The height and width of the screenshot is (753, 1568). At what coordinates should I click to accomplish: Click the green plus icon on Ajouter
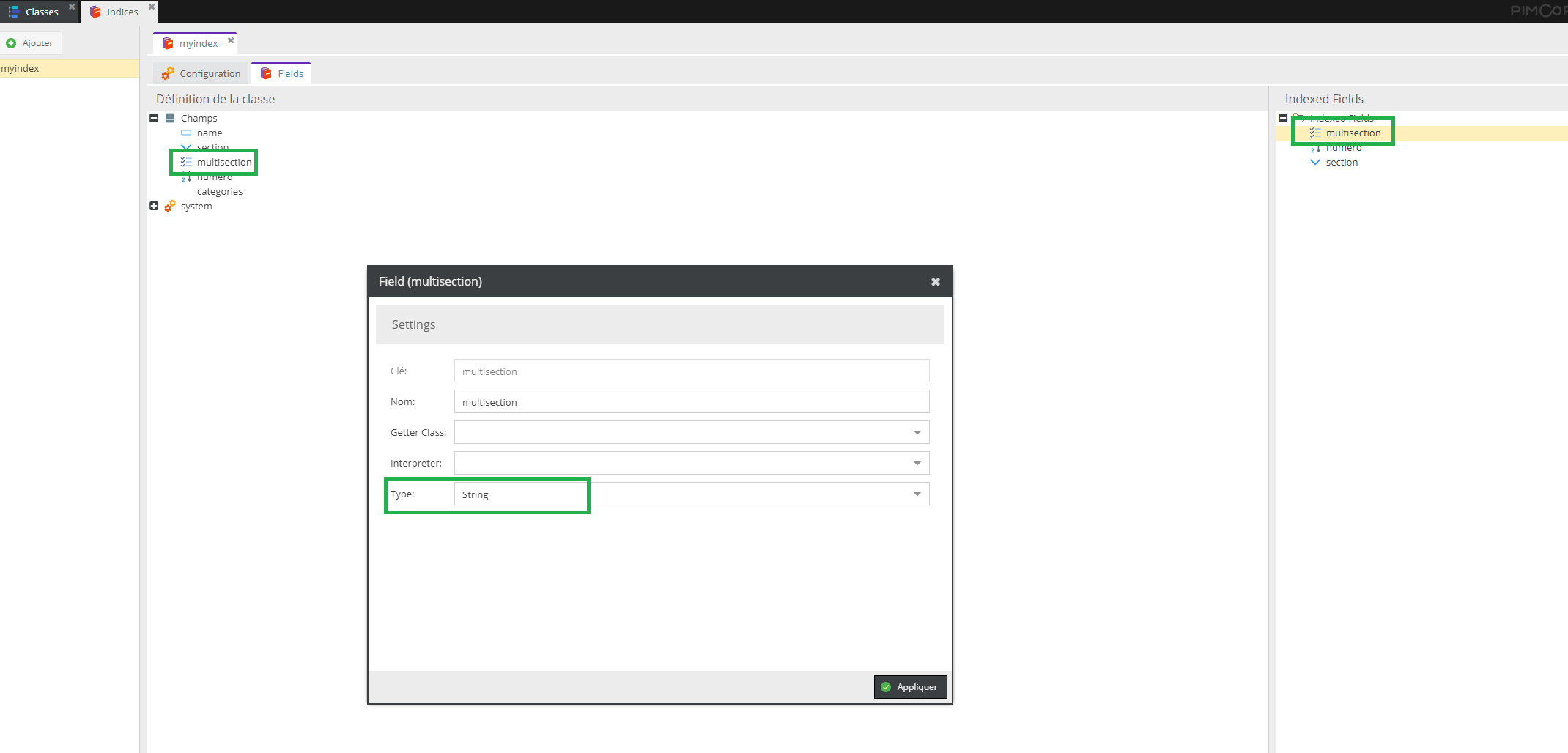(10, 42)
